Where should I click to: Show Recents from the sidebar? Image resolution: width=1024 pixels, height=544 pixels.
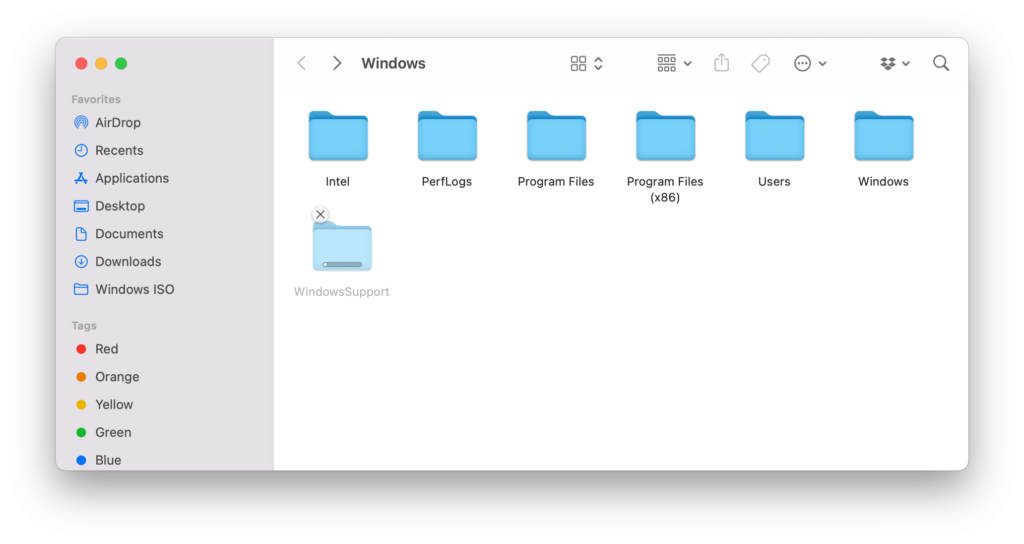[x=108, y=150]
